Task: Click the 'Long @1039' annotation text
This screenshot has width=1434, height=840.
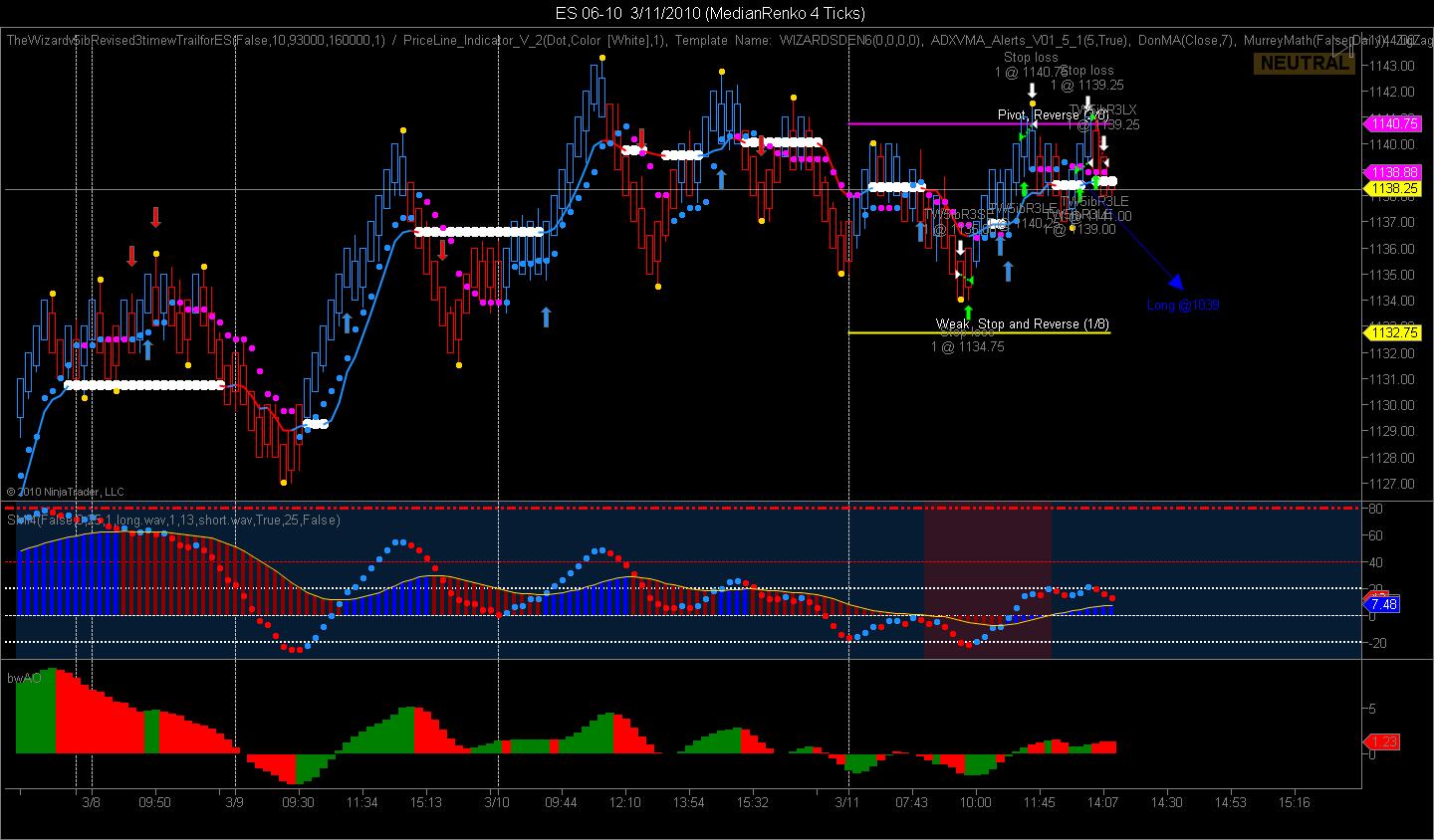Action: pos(1183,306)
